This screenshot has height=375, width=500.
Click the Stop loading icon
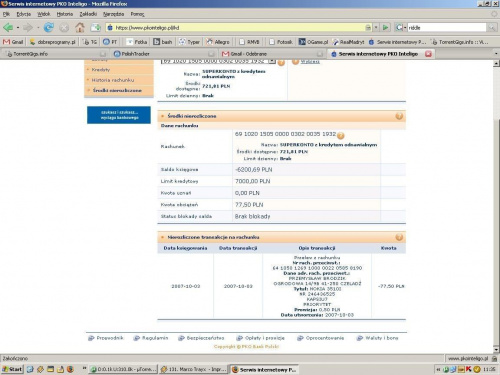(64, 27)
